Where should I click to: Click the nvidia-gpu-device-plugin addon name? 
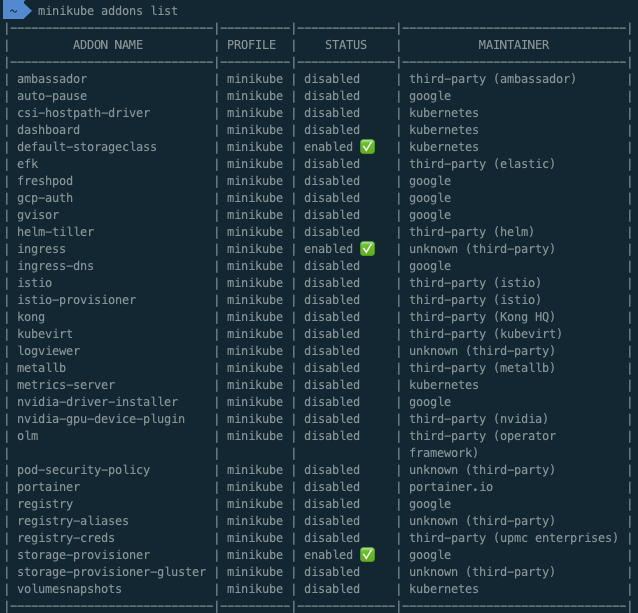(101, 419)
